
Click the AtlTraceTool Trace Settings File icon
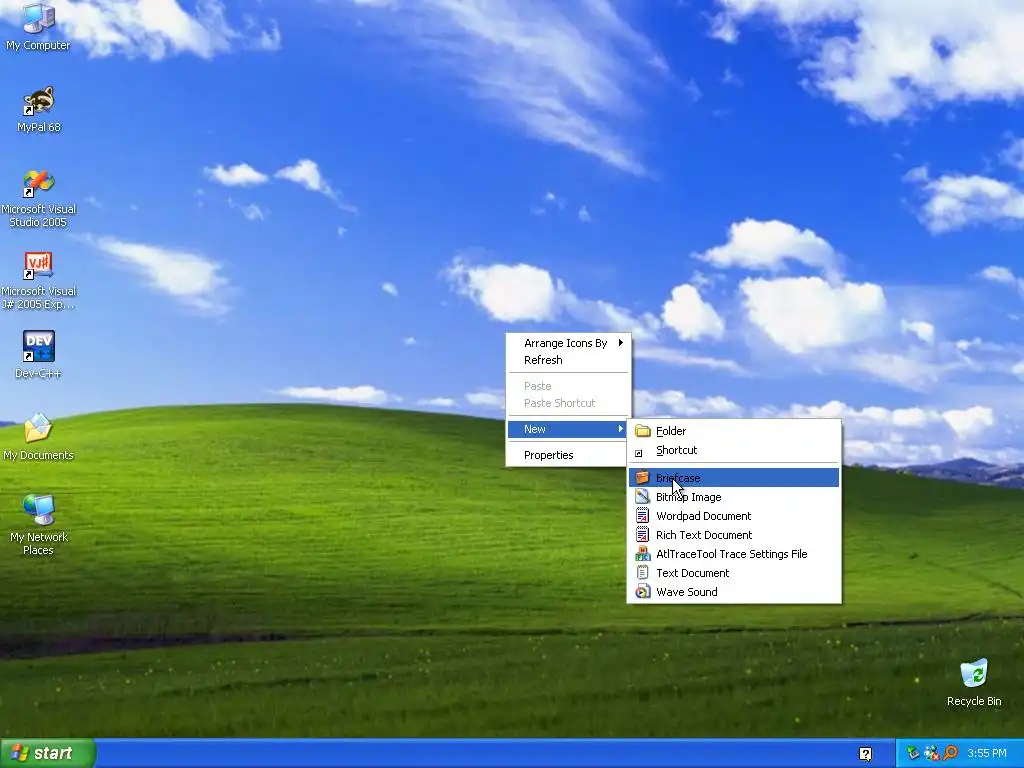[x=643, y=554]
